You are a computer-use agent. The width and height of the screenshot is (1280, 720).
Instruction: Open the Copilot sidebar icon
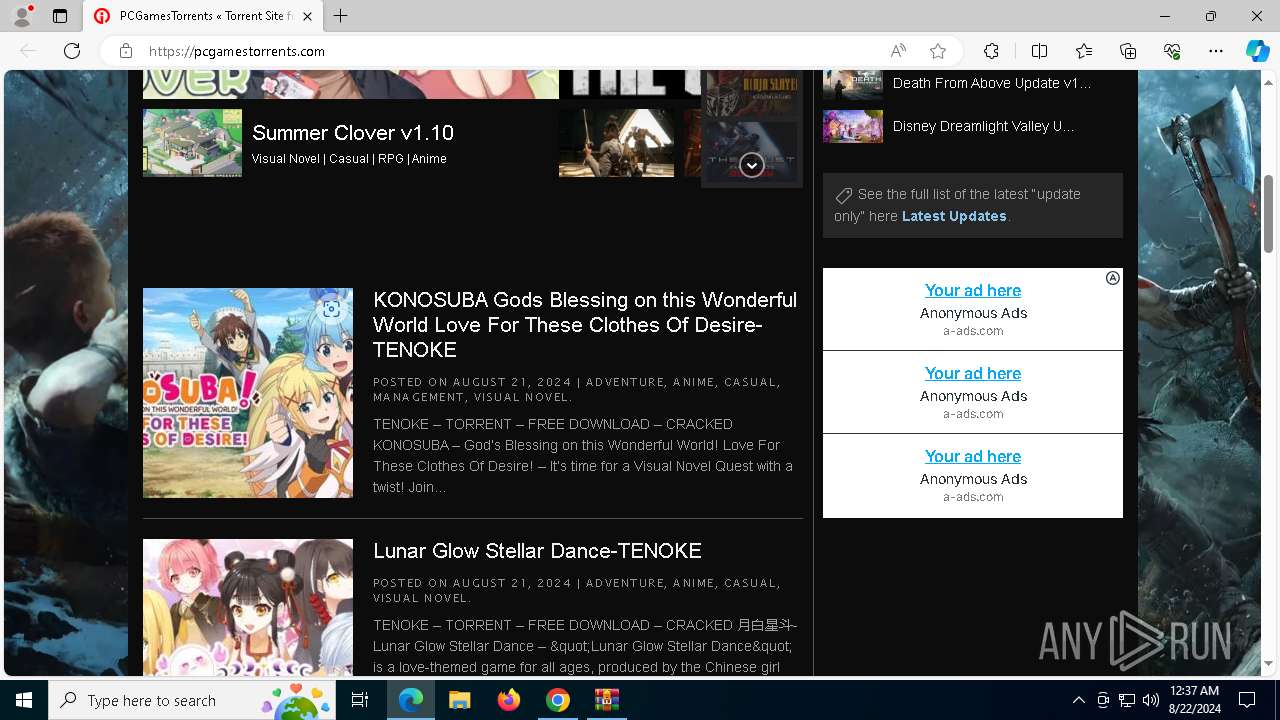1257,51
